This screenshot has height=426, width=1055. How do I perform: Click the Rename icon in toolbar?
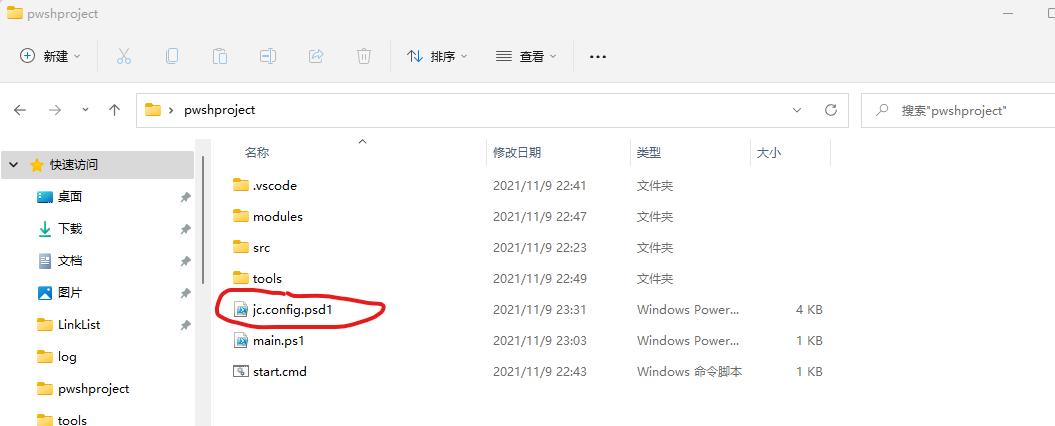coord(268,57)
